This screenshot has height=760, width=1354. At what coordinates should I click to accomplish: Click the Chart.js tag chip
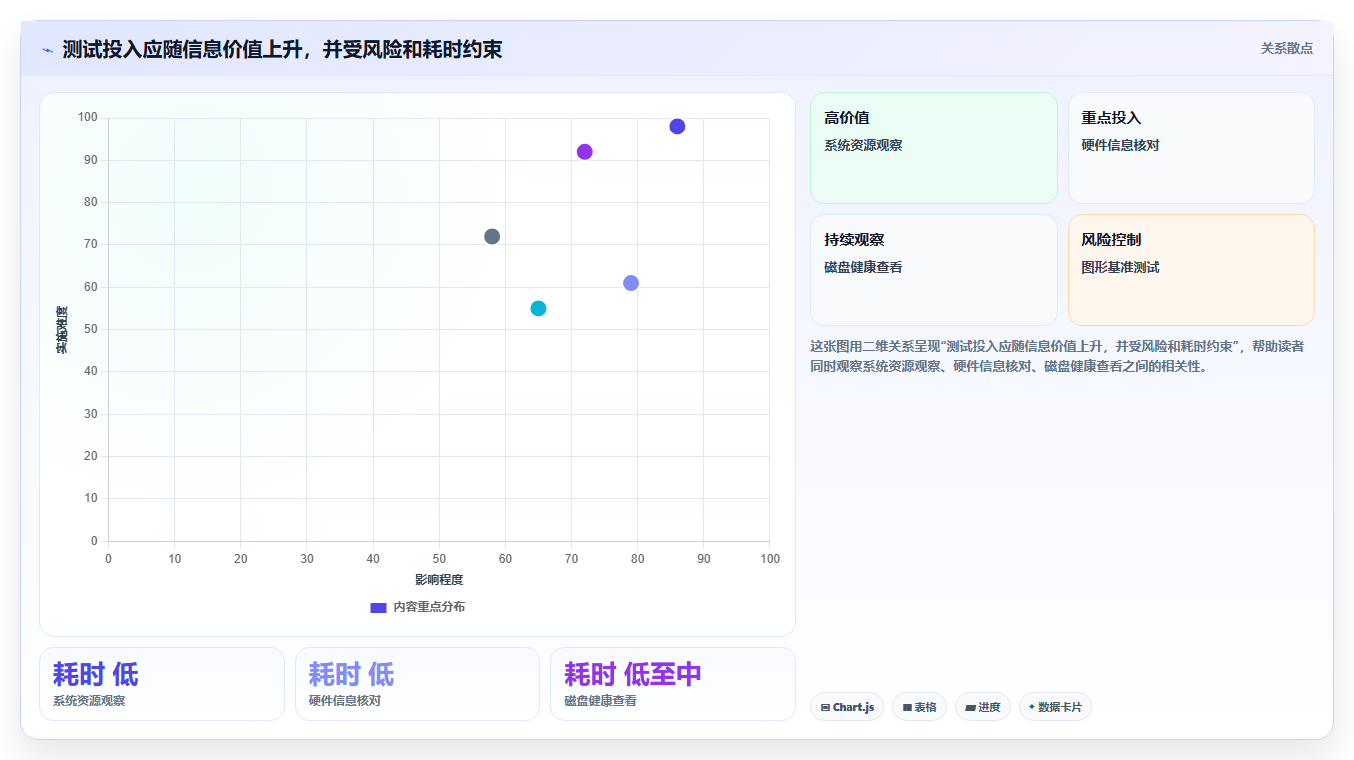(x=847, y=707)
